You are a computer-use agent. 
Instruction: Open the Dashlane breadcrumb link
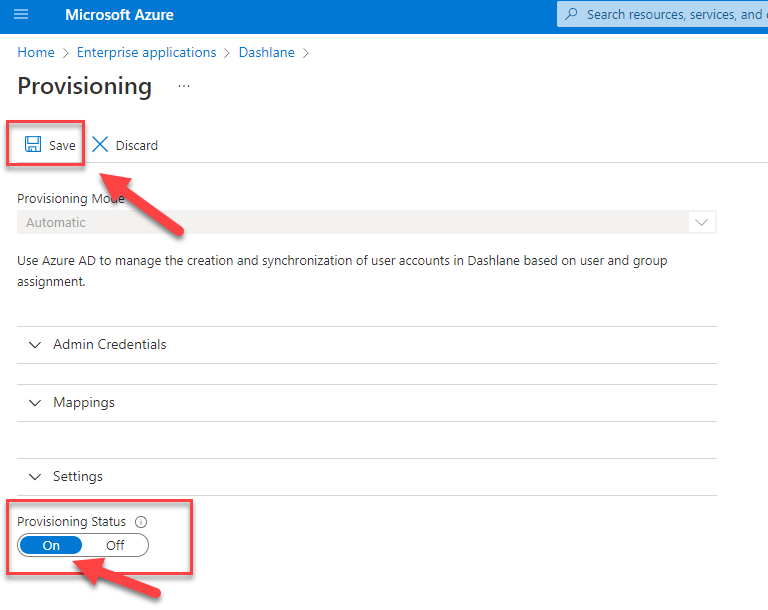pyautogui.click(x=266, y=53)
